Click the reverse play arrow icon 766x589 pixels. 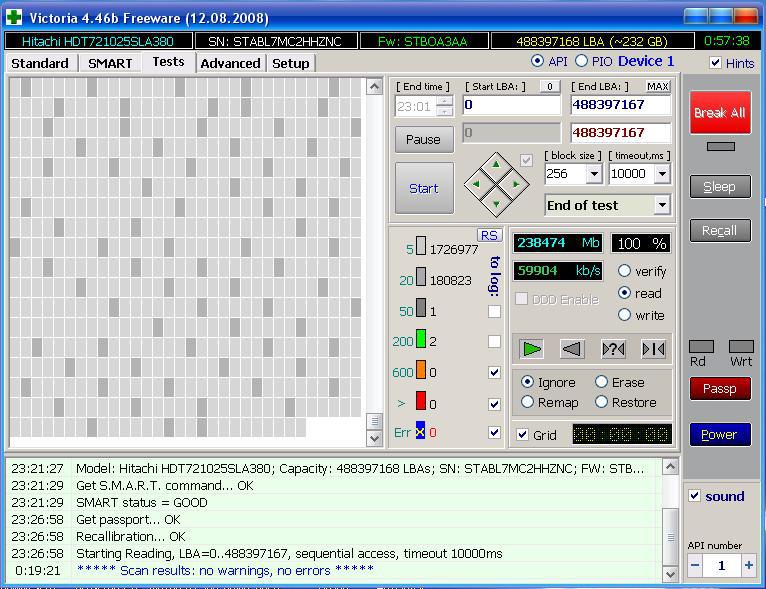point(572,348)
